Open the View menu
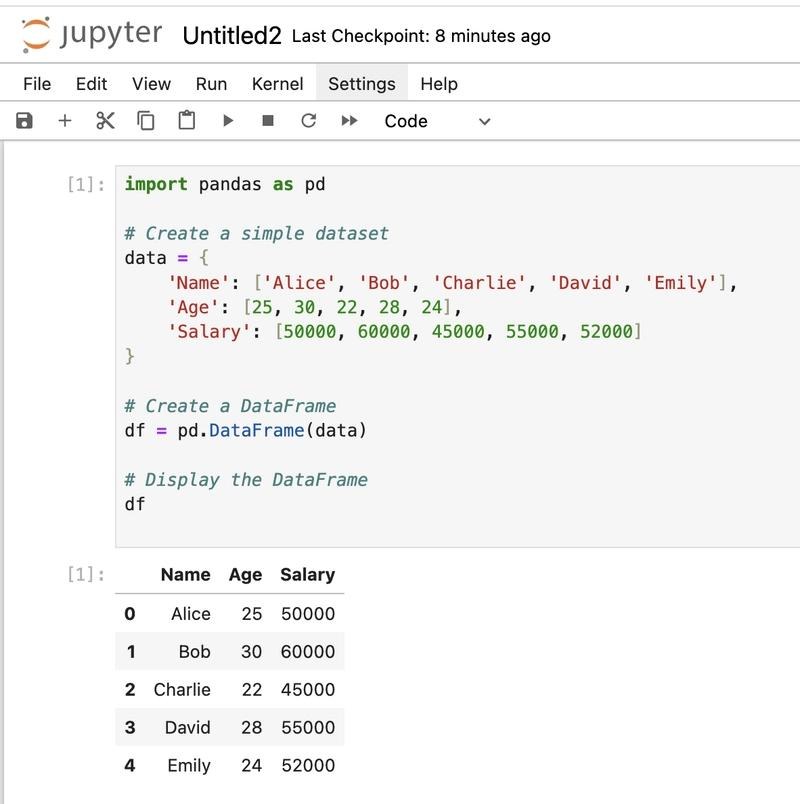Image resolution: width=800 pixels, height=804 pixels. click(151, 84)
